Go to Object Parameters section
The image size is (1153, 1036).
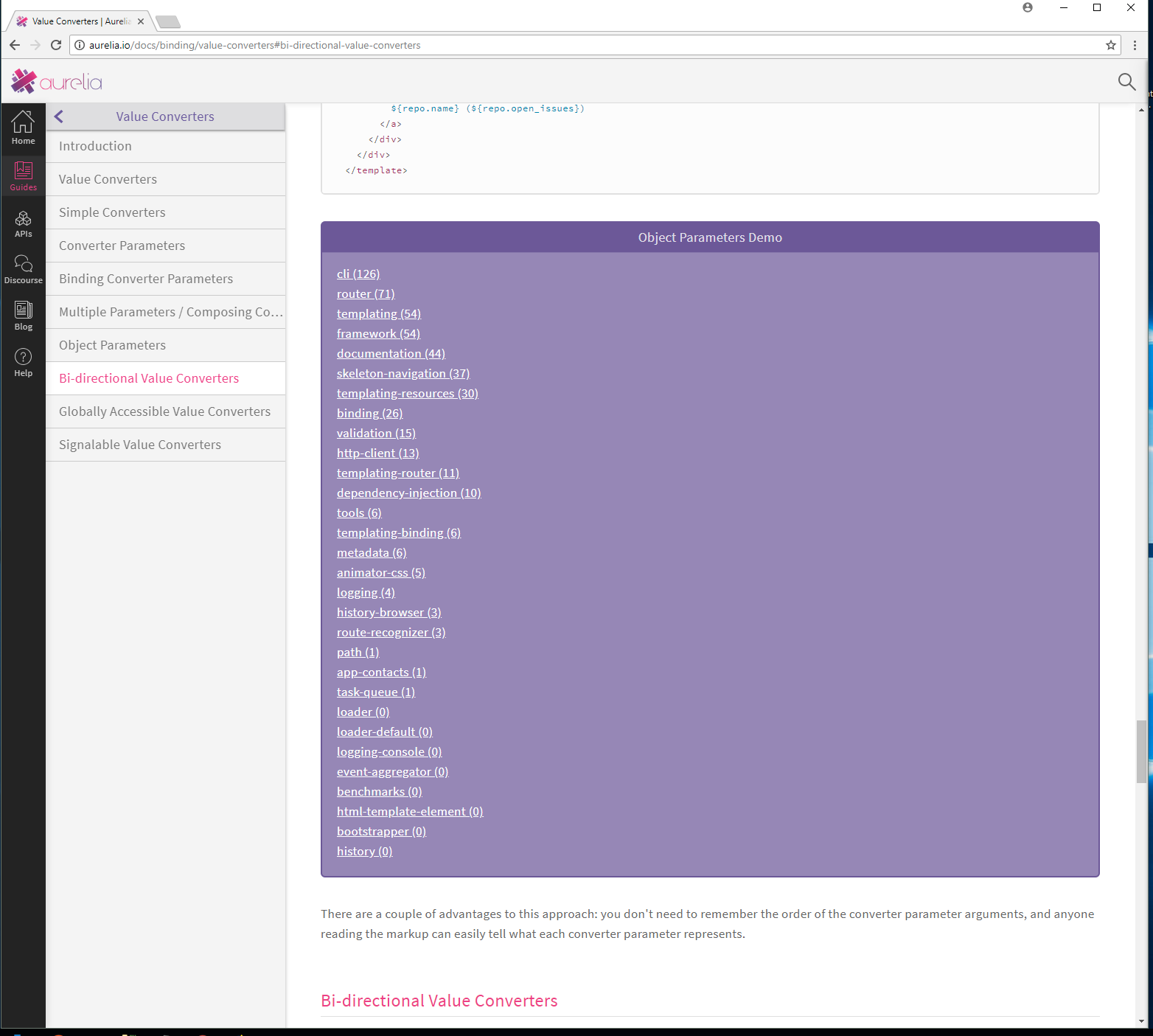coord(166,345)
